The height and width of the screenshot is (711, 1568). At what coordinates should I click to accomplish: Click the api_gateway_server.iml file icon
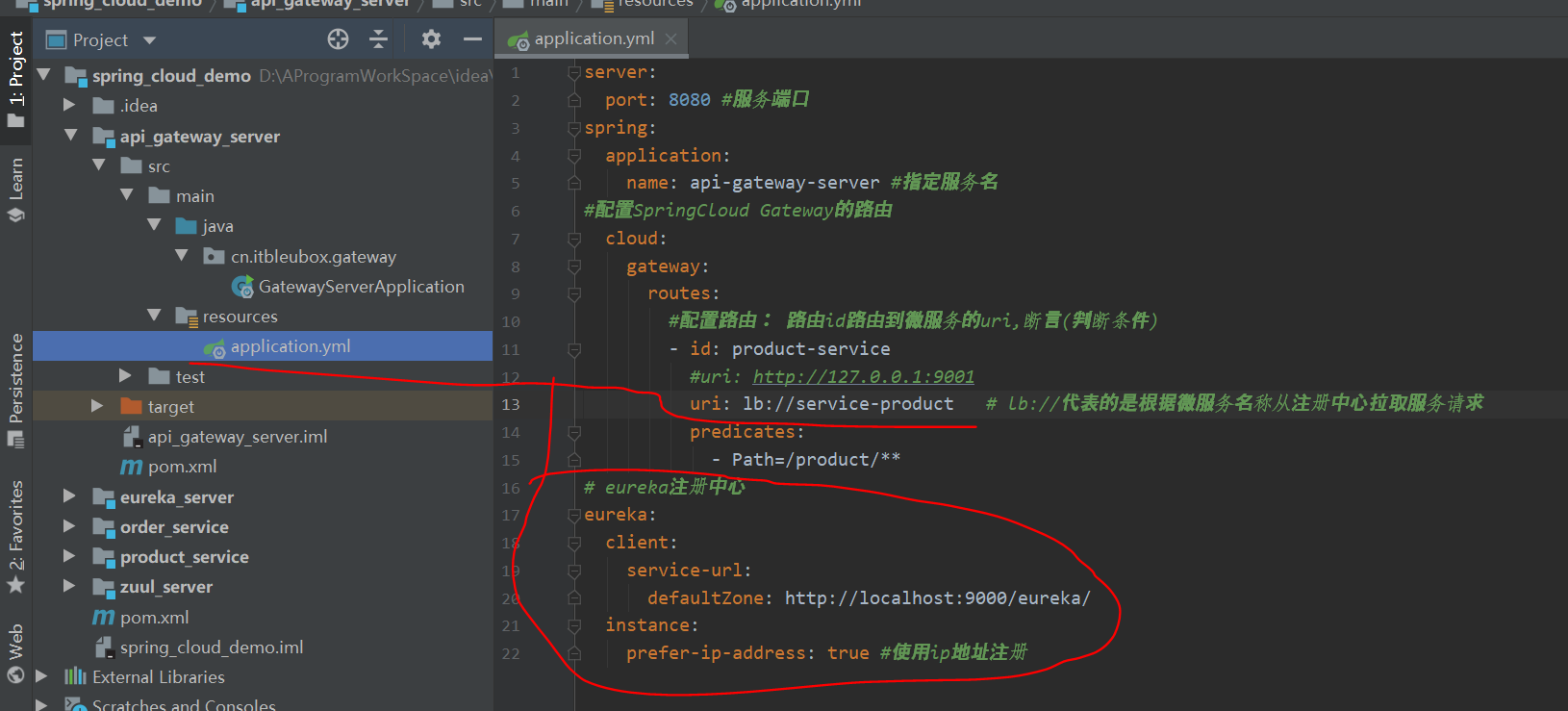point(132,437)
